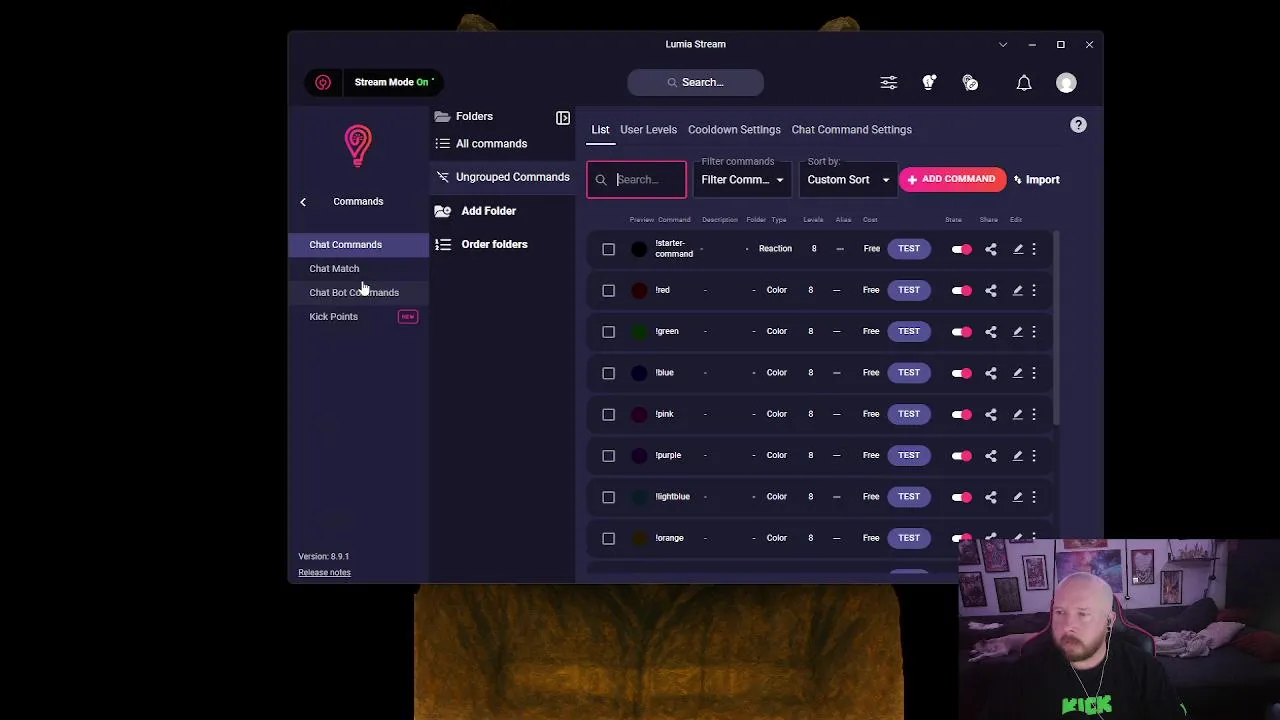Click the !red color preview swatch
This screenshot has height=720, width=1280.
(x=639, y=290)
